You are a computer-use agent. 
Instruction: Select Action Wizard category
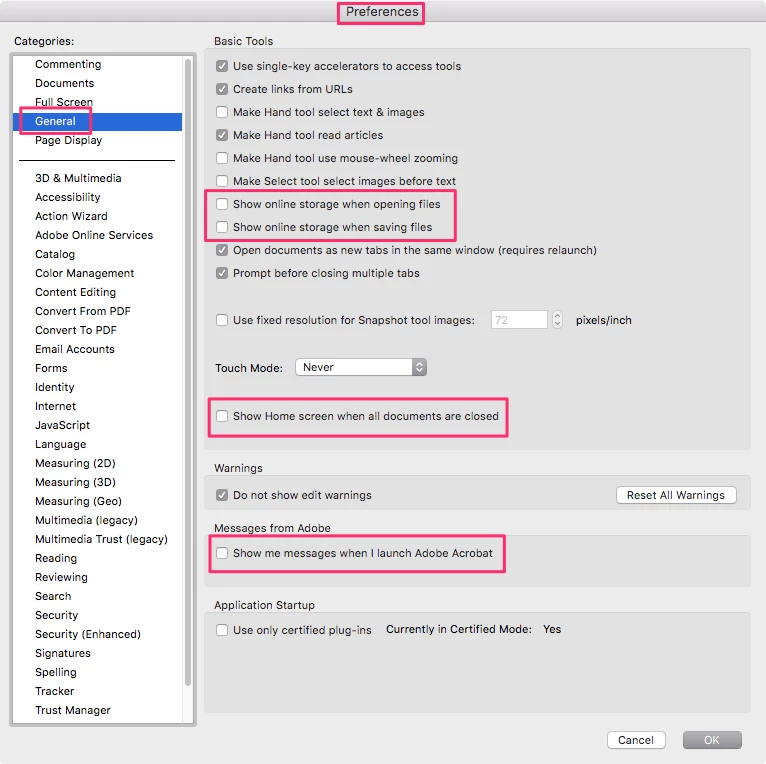tap(71, 216)
